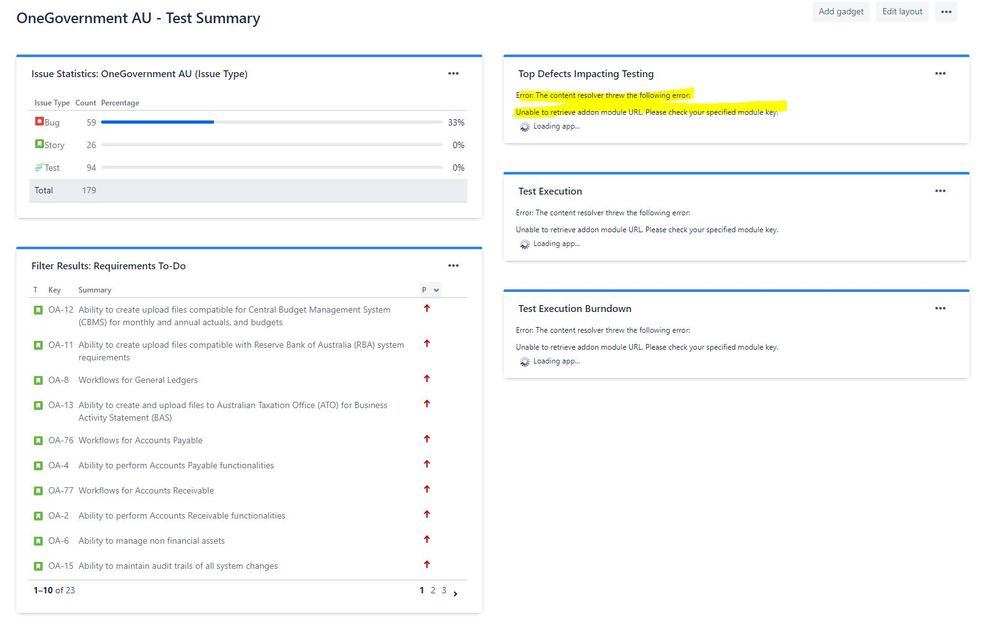
Task: Open Filter Results gadget options menu
Action: [x=453, y=266]
